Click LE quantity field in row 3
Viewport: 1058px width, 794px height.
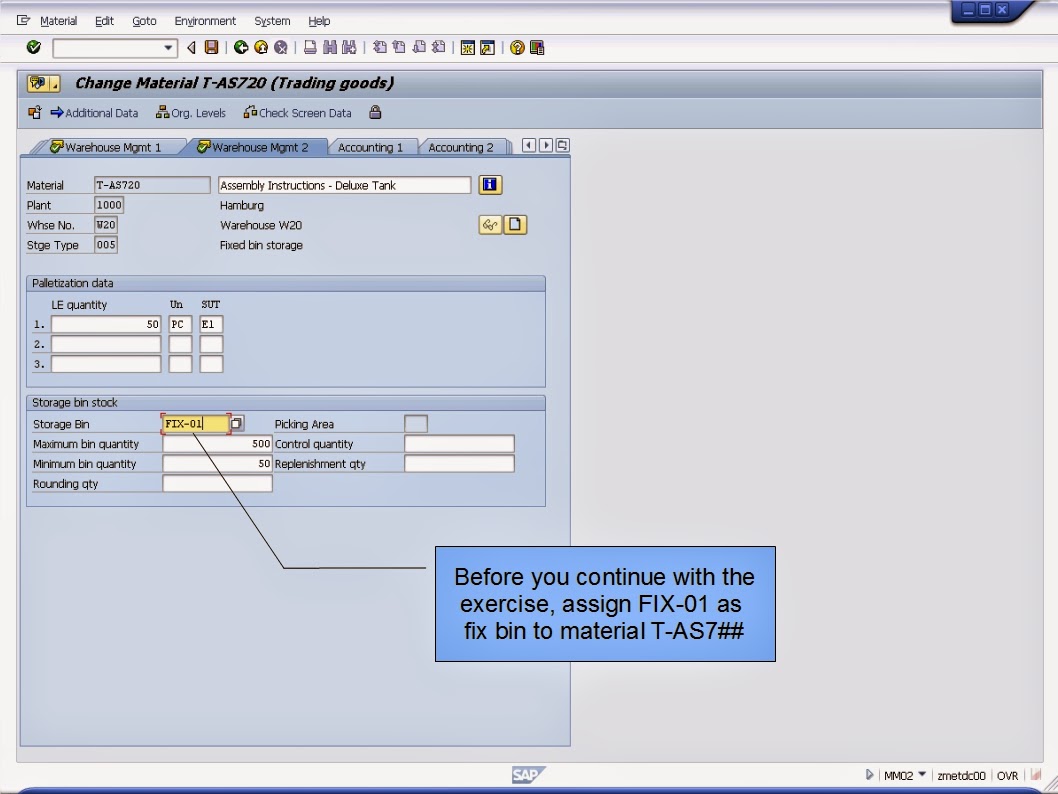point(106,364)
